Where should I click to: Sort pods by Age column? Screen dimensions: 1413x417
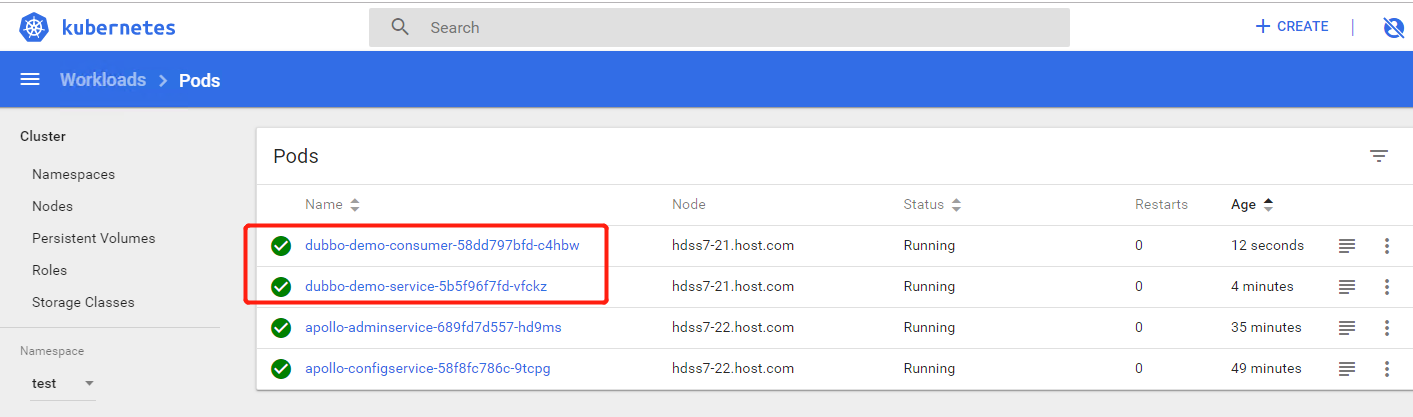[1252, 205]
